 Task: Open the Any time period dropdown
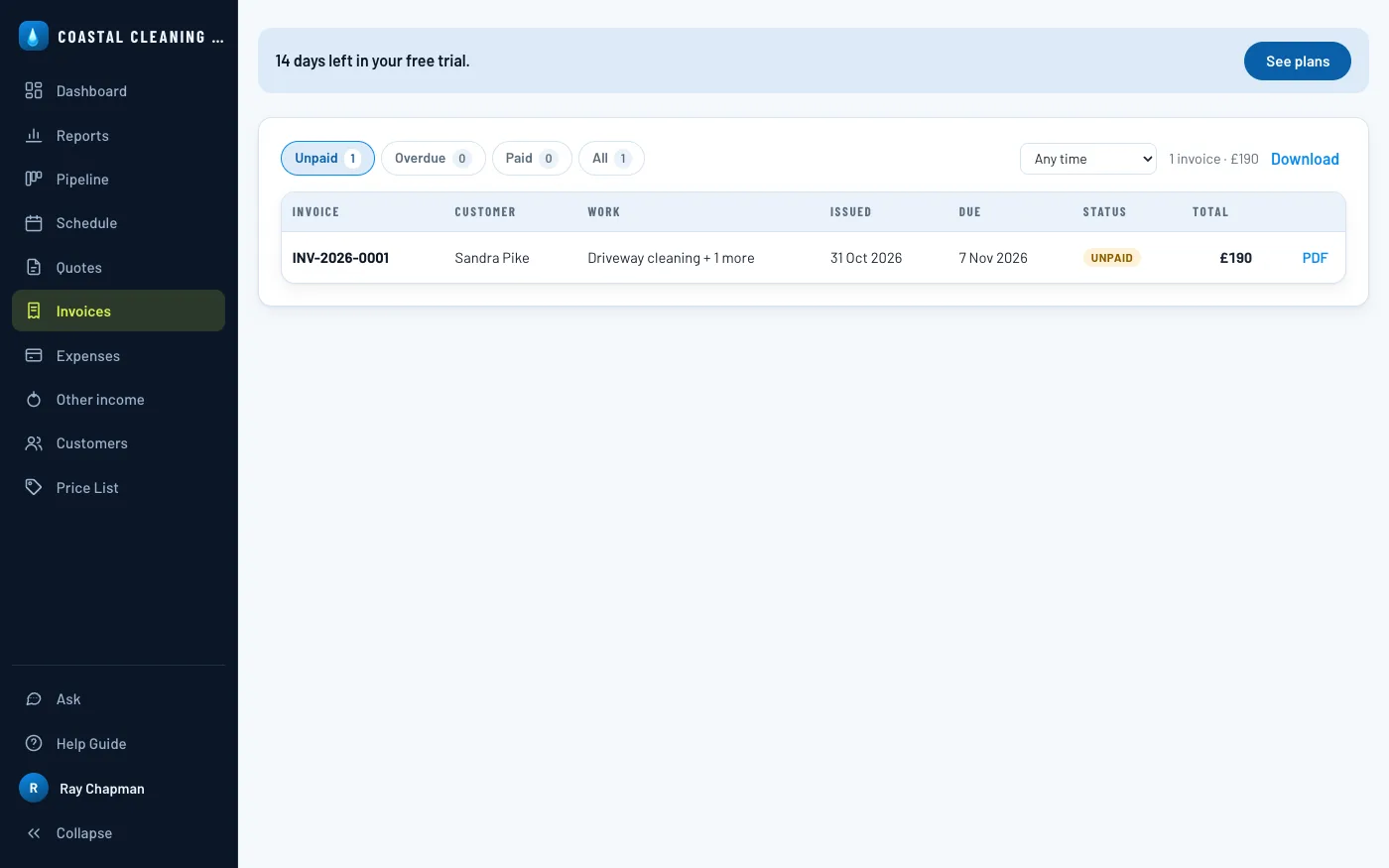pos(1088,159)
